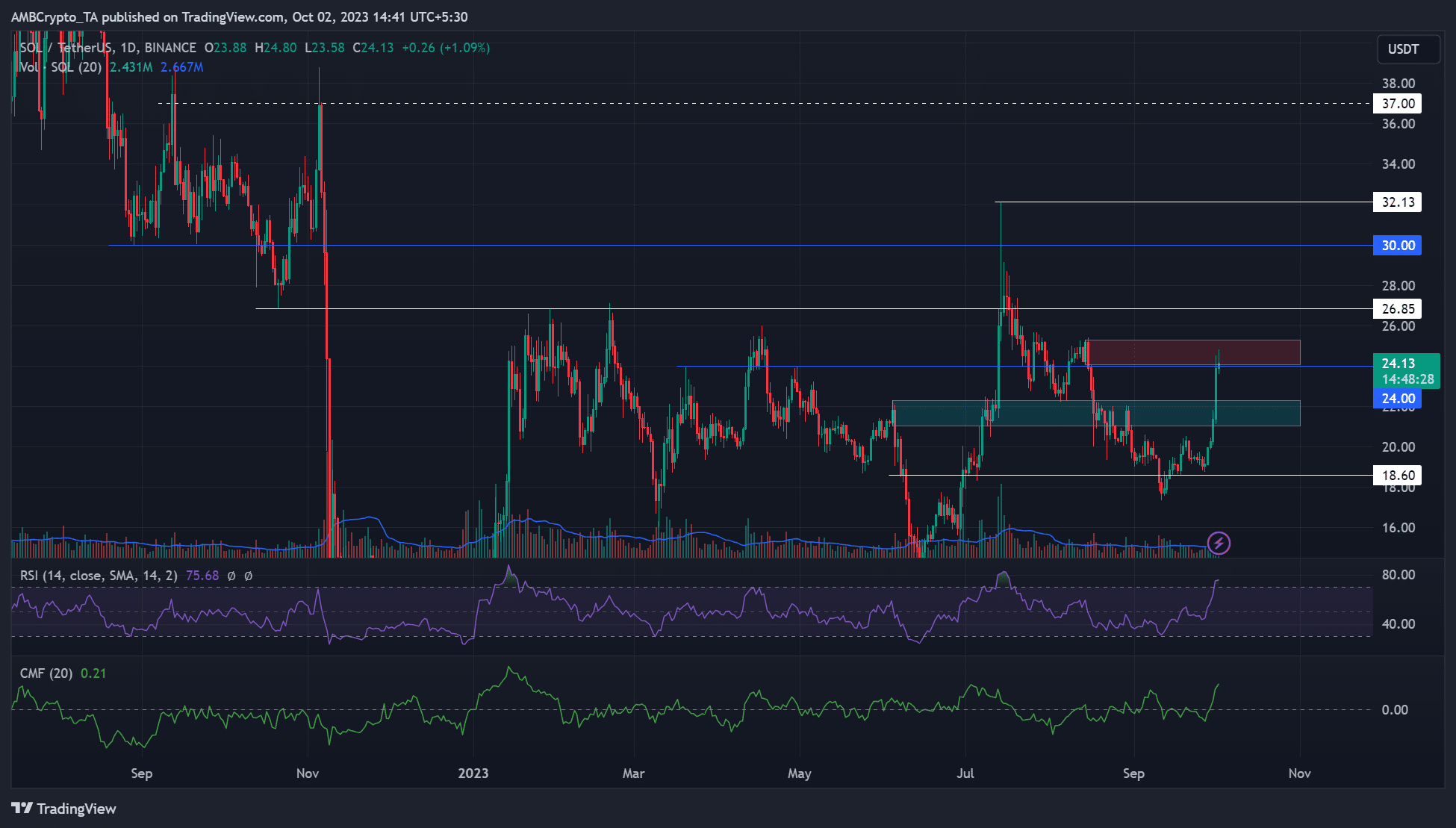Select the red resistance zone rectangle
The height and width of the screenshot is (828, 1456).
1195,352
